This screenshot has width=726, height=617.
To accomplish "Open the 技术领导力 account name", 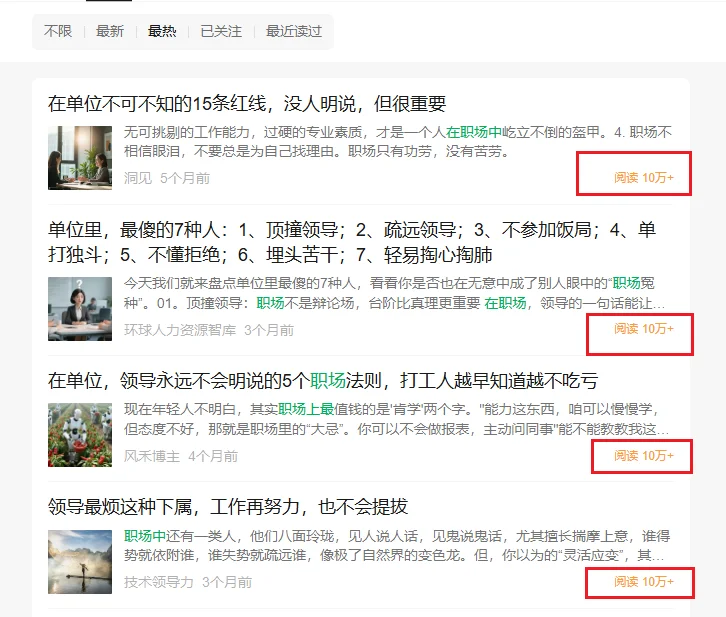I will tap(159, 582).
